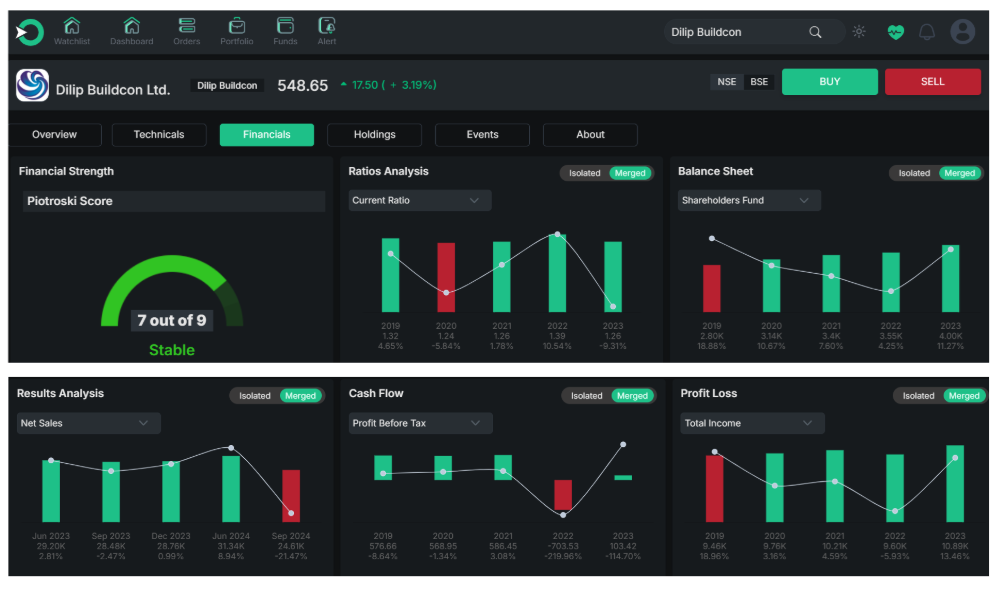Open the Current Ratio dropdown
The image size is (1002, 589).
tap(420, 201)
